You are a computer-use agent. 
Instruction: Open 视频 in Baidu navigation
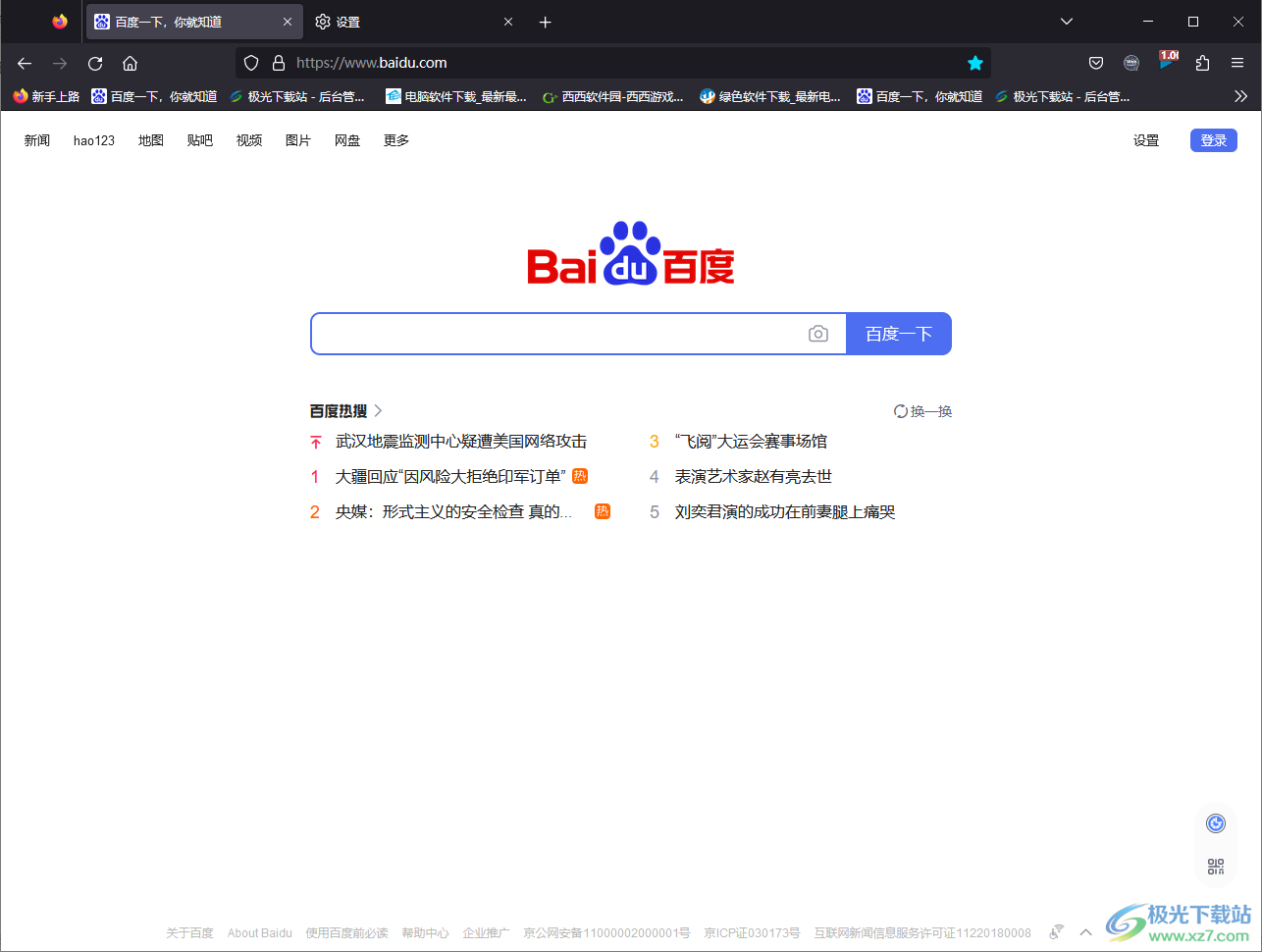(x=249, y=140)
